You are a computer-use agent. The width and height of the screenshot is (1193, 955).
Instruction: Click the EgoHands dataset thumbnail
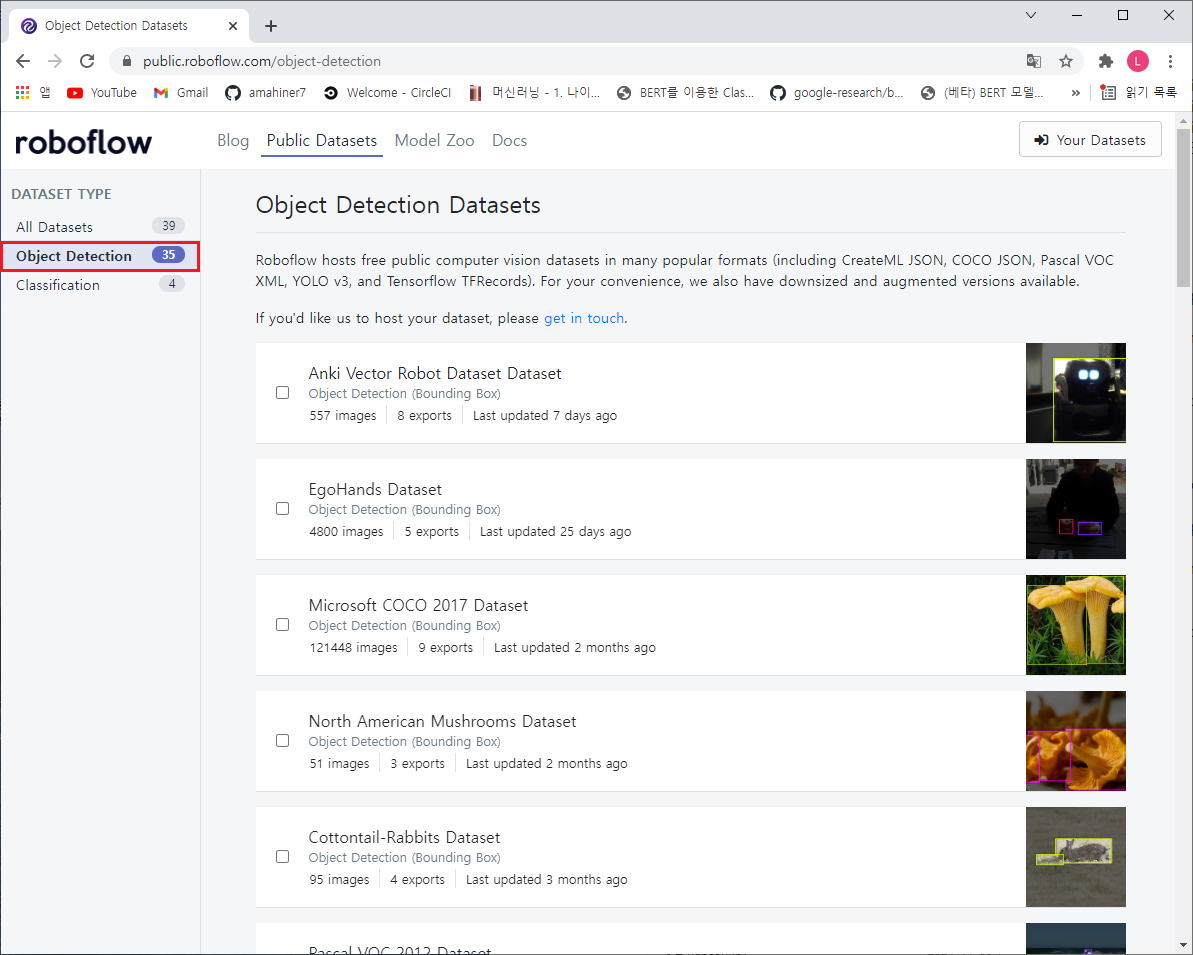click(x=1075, y=509)
